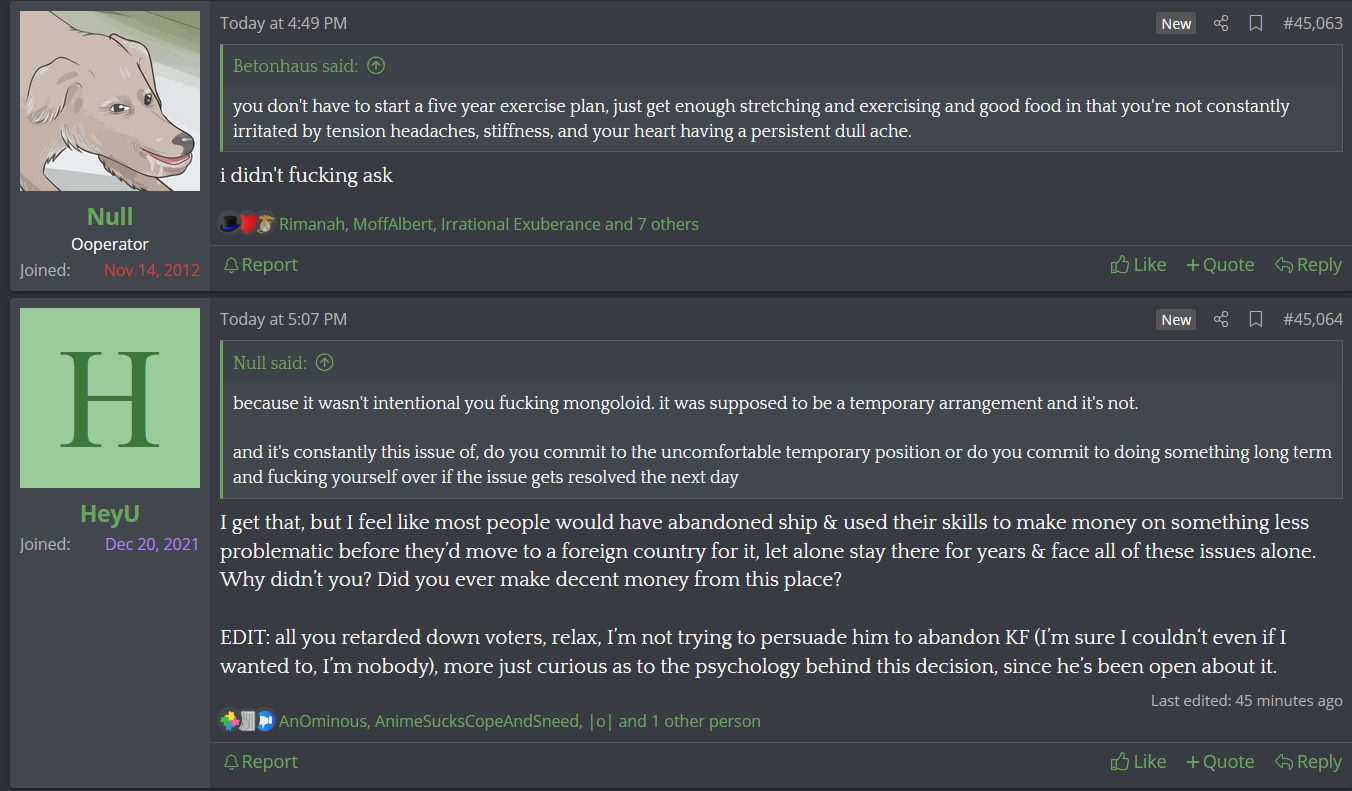1352x791 pixels.
Task: Quote HeyU's post
Action: click(x=1220, y=762)
